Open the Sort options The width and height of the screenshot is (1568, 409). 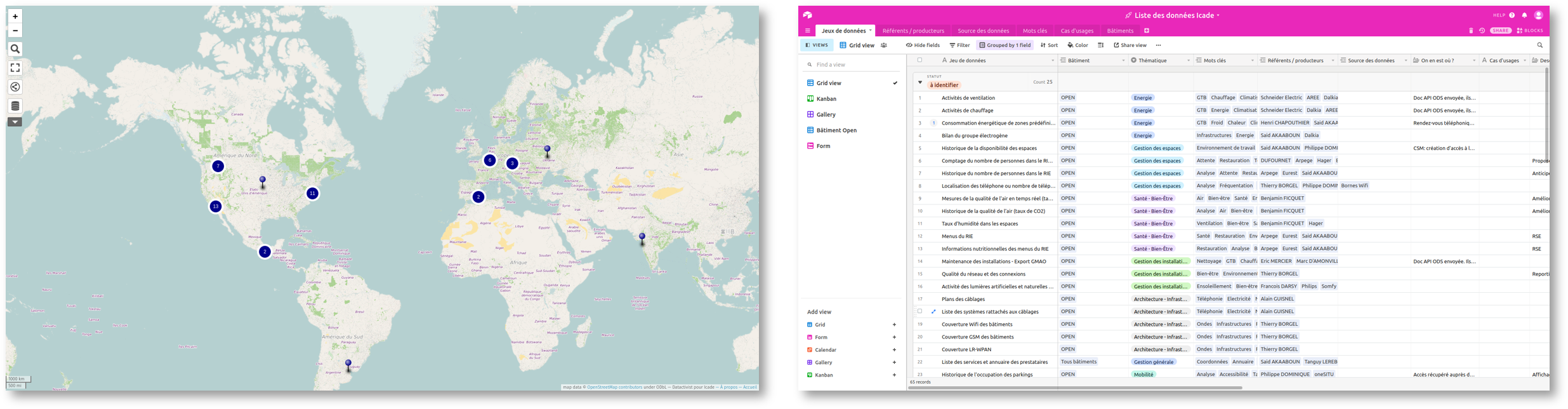point(1049,45)
